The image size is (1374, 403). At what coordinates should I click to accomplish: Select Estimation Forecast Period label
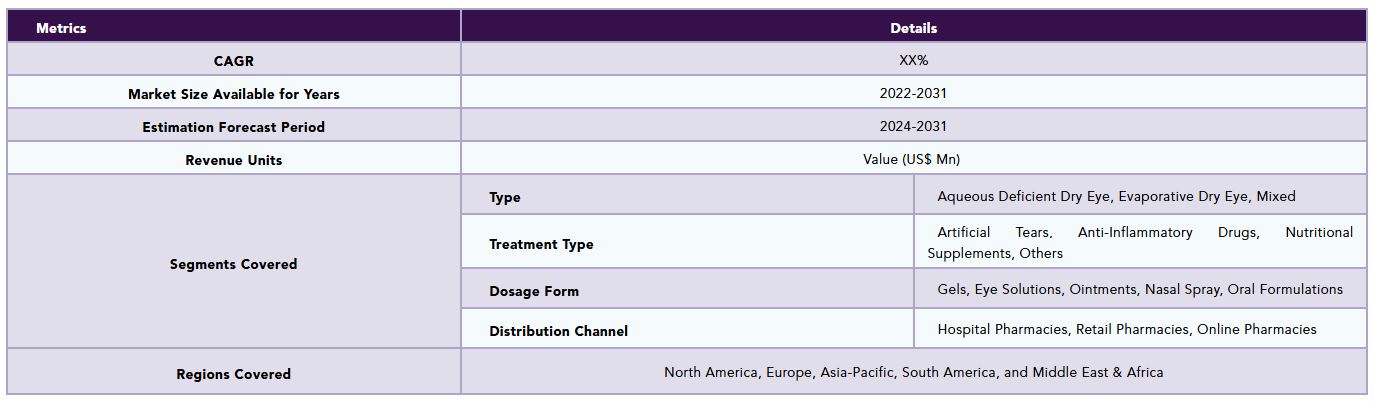pos(233,127)
